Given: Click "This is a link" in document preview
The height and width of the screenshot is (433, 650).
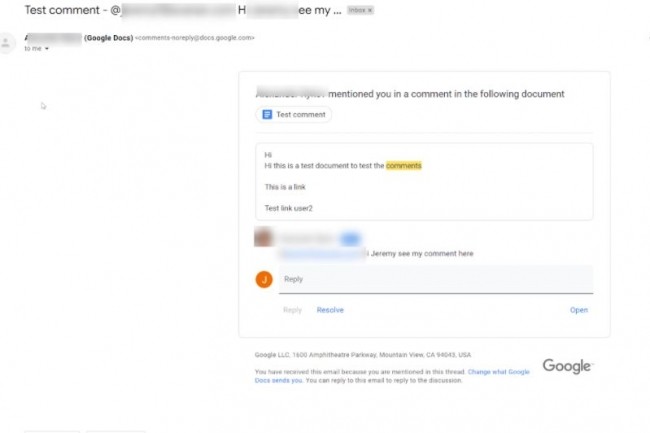Looking at the screenshot, I should pyautogui.click(x=285, y=187).
